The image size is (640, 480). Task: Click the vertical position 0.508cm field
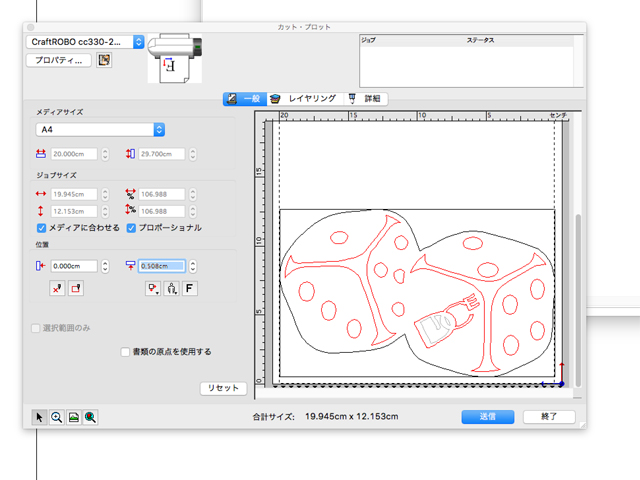tap(162, 266)
